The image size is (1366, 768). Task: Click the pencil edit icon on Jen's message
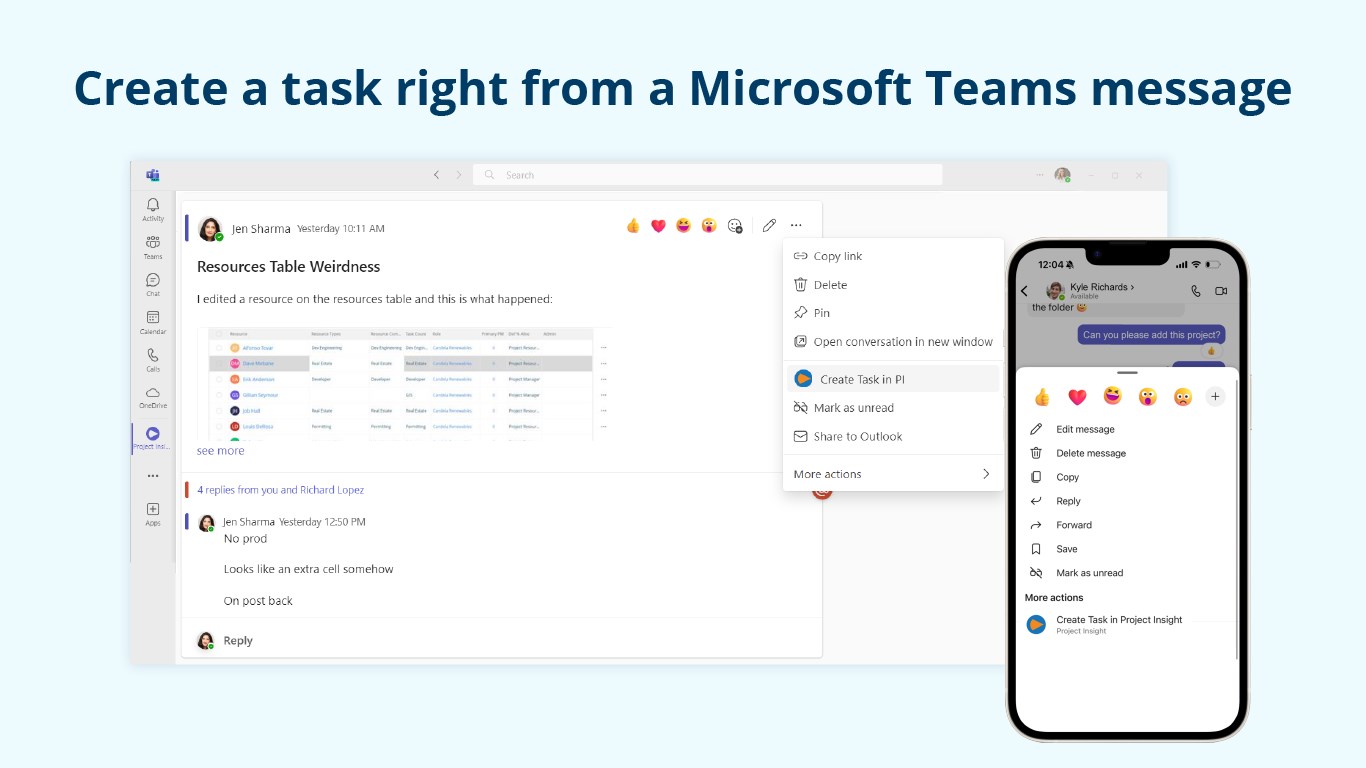(x=769, y=226)
